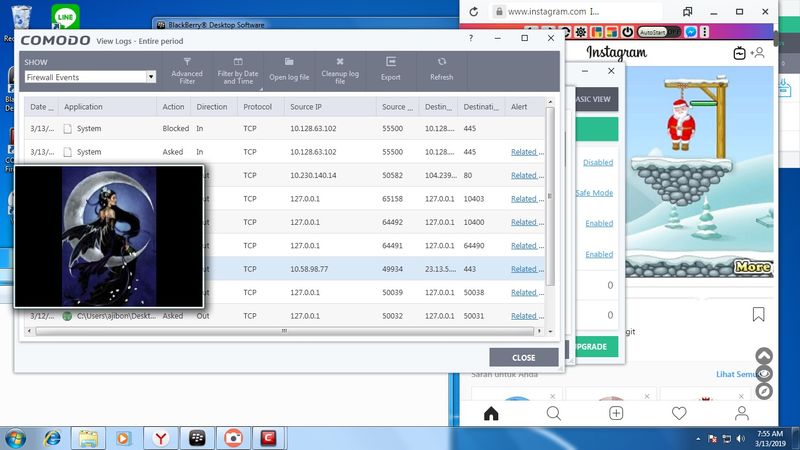Sort by the Protocol column header

click(x=260, y=107)
